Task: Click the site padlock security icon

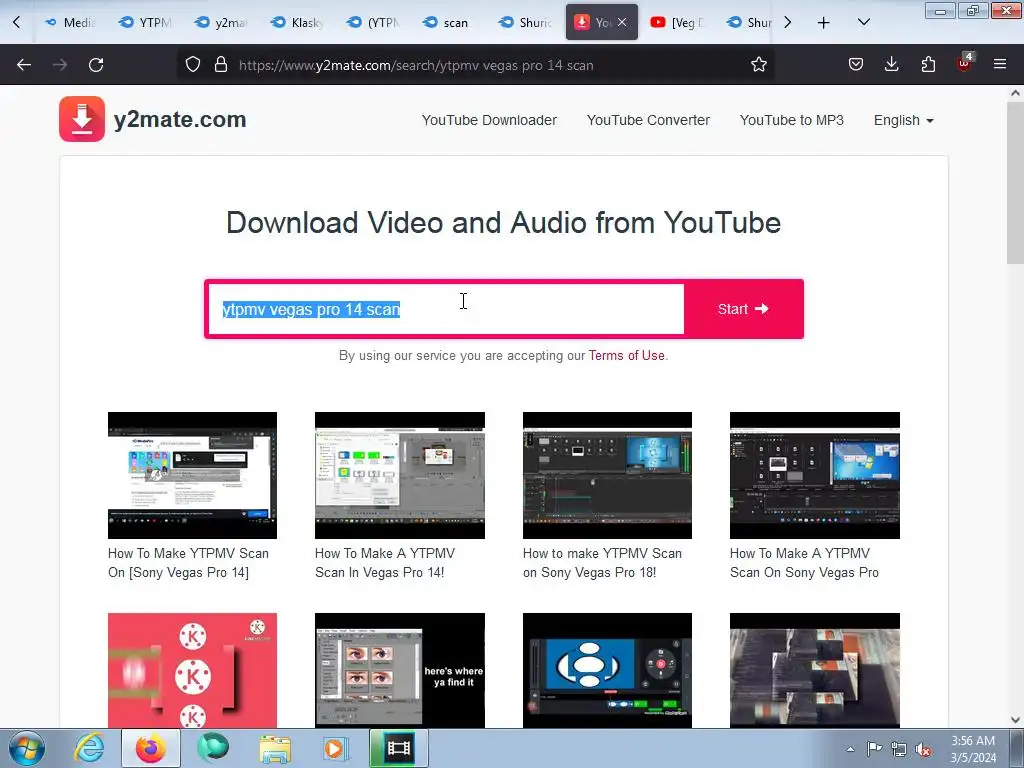Action: click(x=221, y=65)
